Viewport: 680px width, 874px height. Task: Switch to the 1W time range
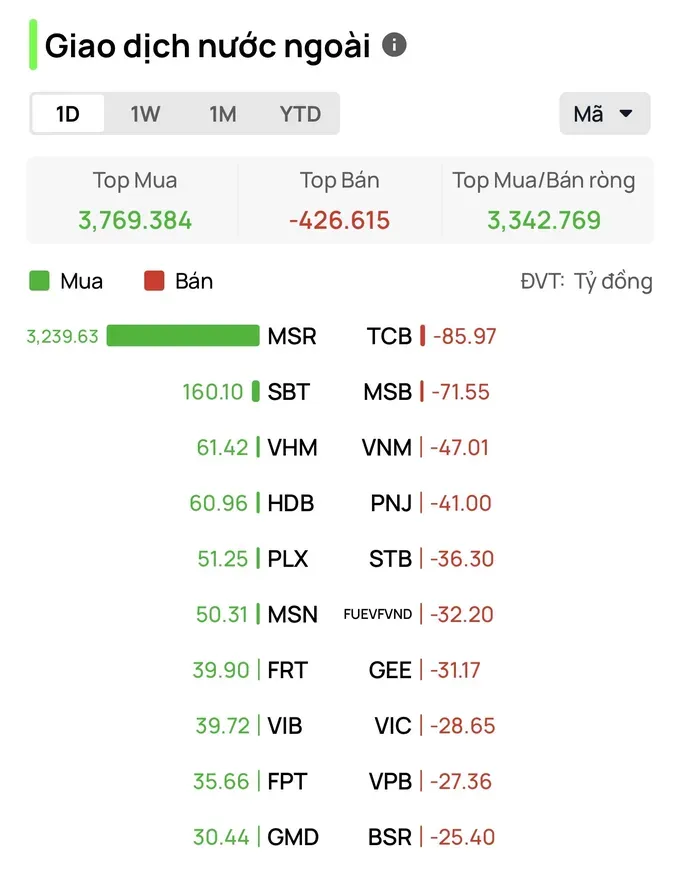point(145,114)
